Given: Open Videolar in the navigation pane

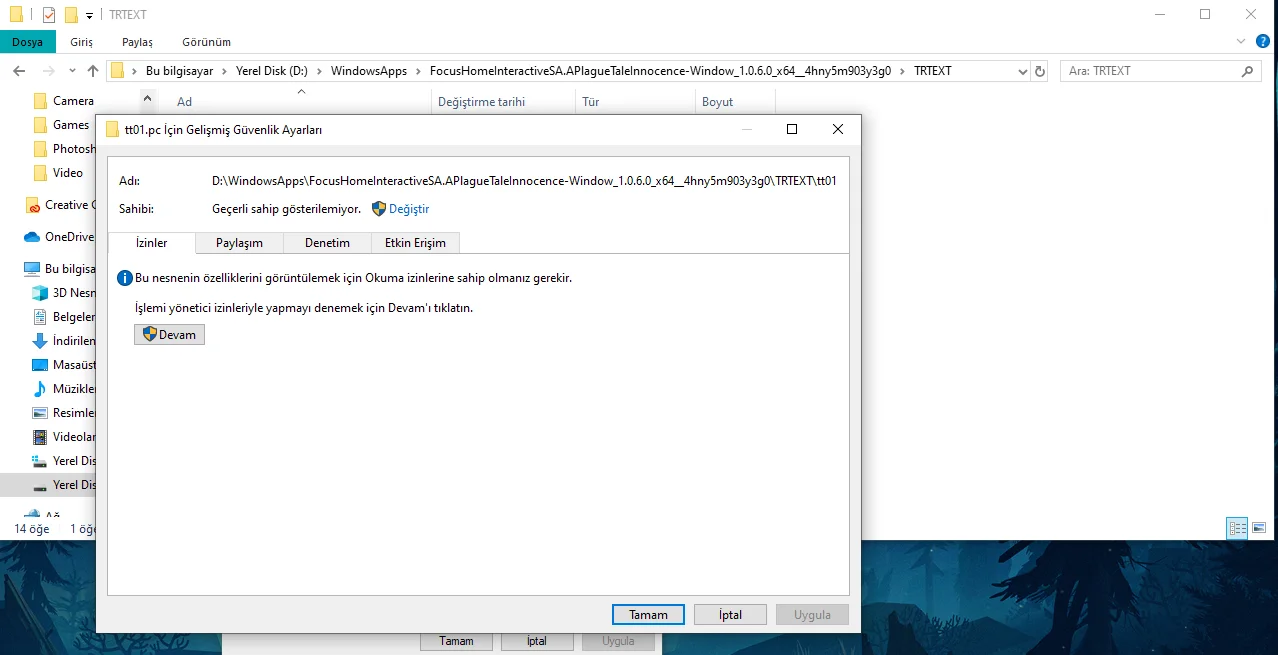Looking at the screenshot, I should coord(63,437).
